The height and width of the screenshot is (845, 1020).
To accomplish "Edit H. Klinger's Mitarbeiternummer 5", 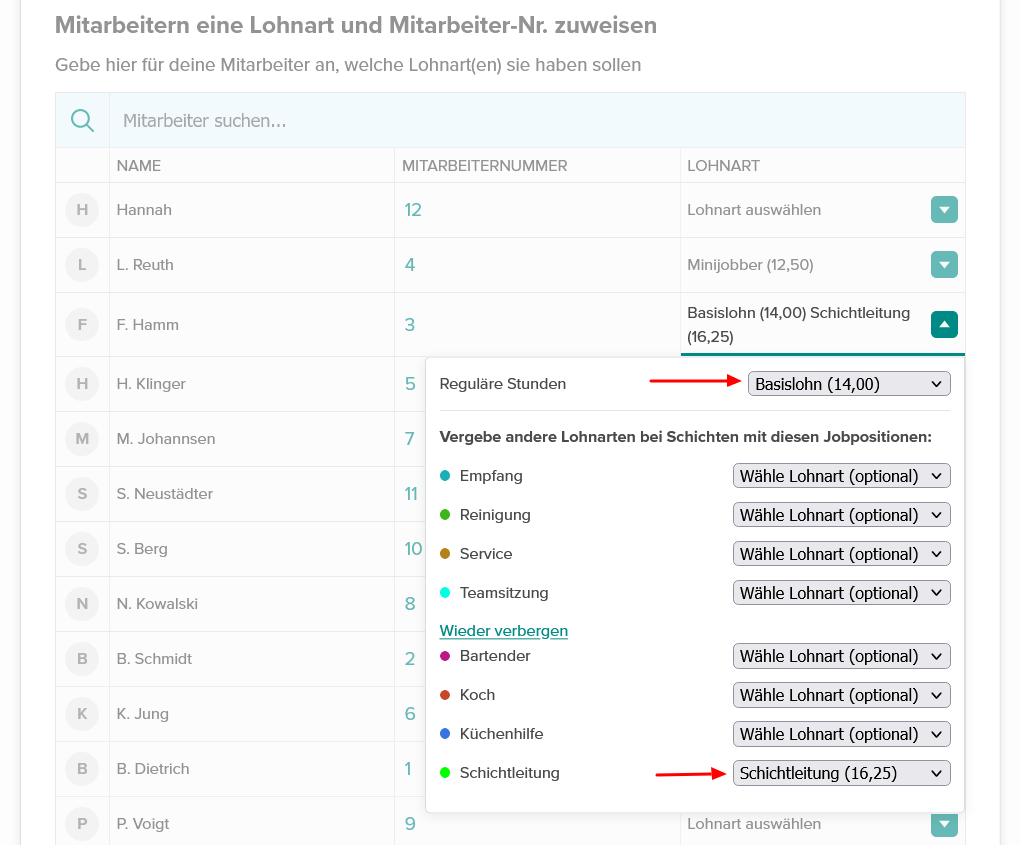I will (x=410, y=384).
